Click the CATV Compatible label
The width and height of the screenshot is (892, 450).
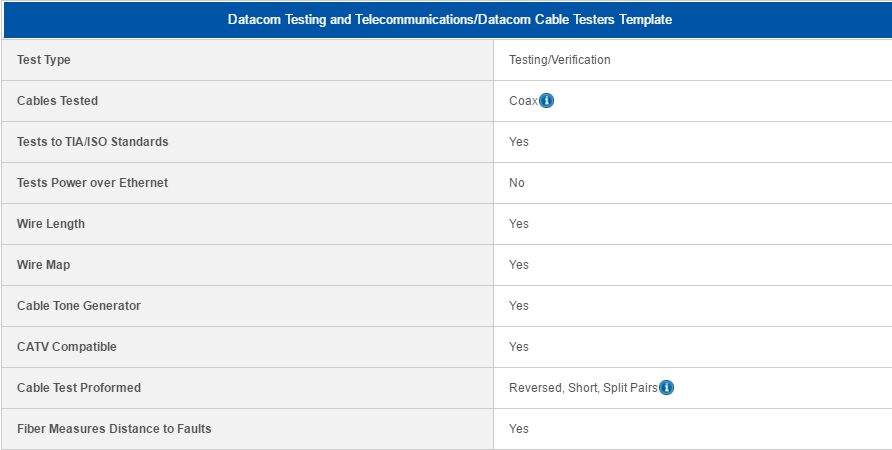point(67,346)
